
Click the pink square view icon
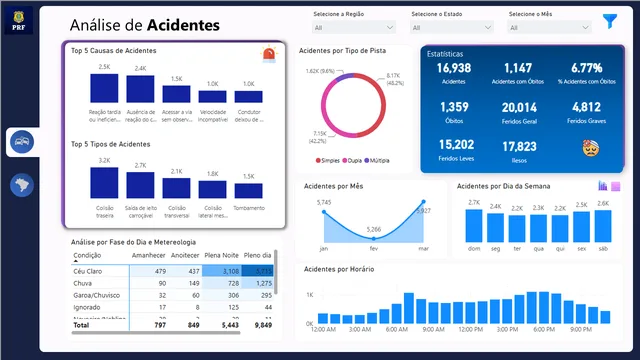(x=616, y=187)
